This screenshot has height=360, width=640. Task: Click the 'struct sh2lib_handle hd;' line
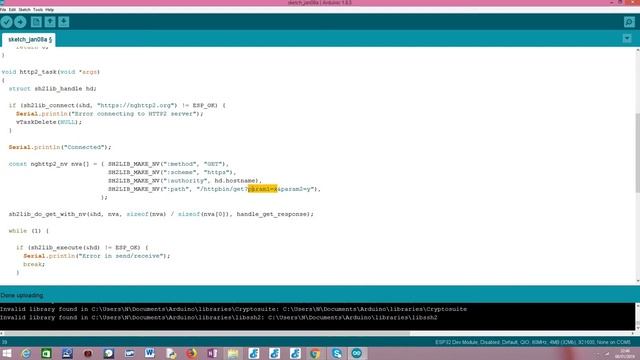[x=53, y=89]
